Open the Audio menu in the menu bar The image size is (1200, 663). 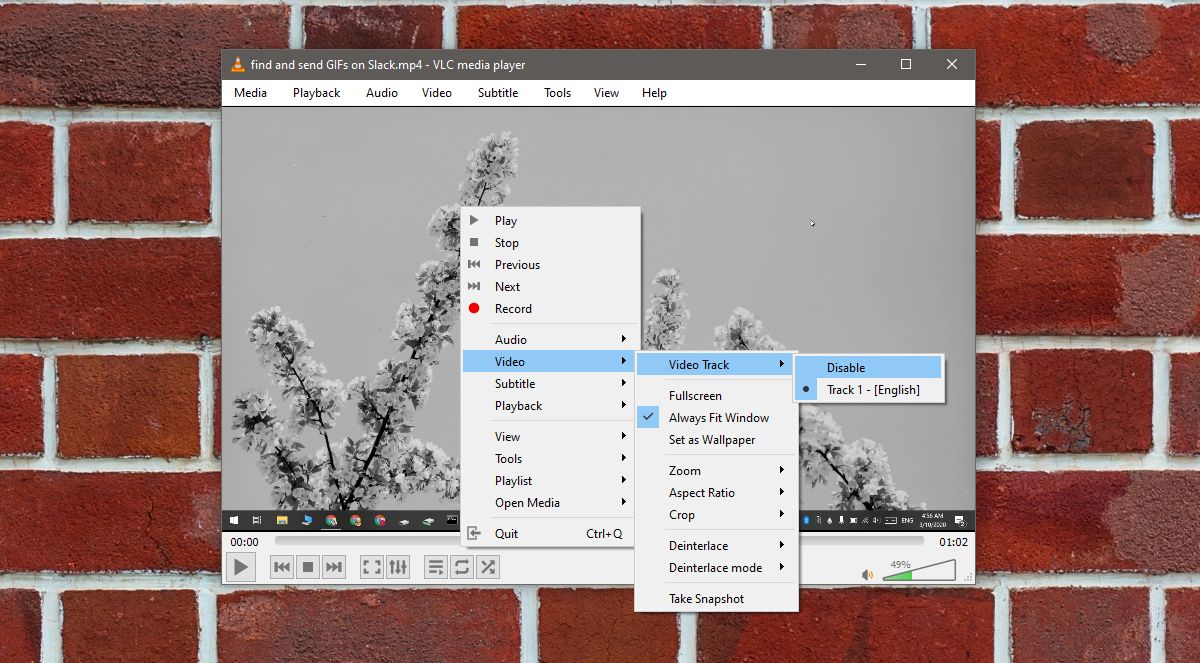tap(381, 93)
